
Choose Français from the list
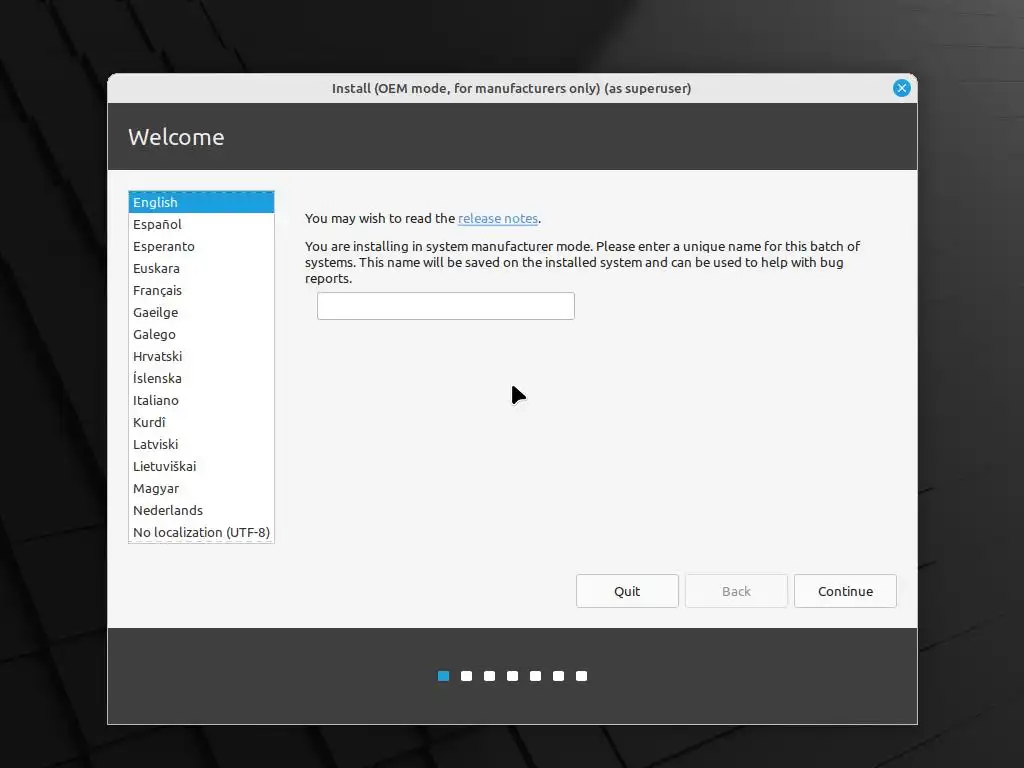tap(201, 290)
